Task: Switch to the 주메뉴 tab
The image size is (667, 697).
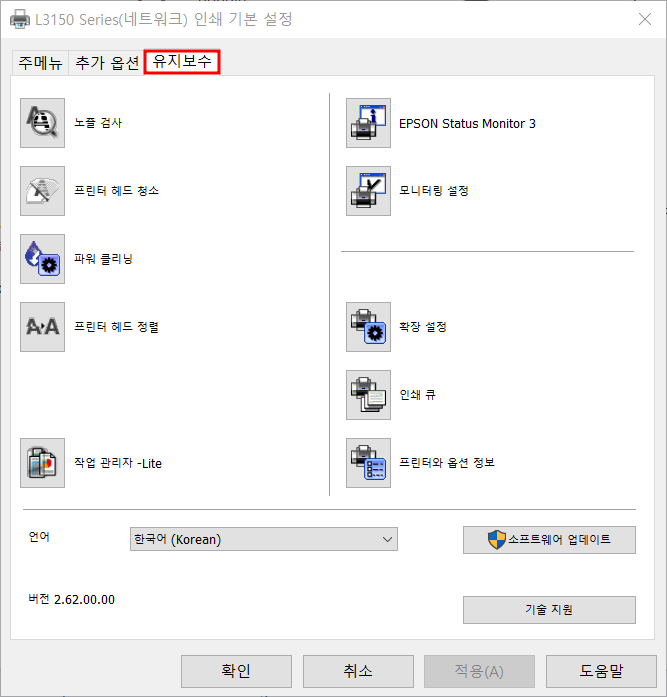Action: (40, 63)
